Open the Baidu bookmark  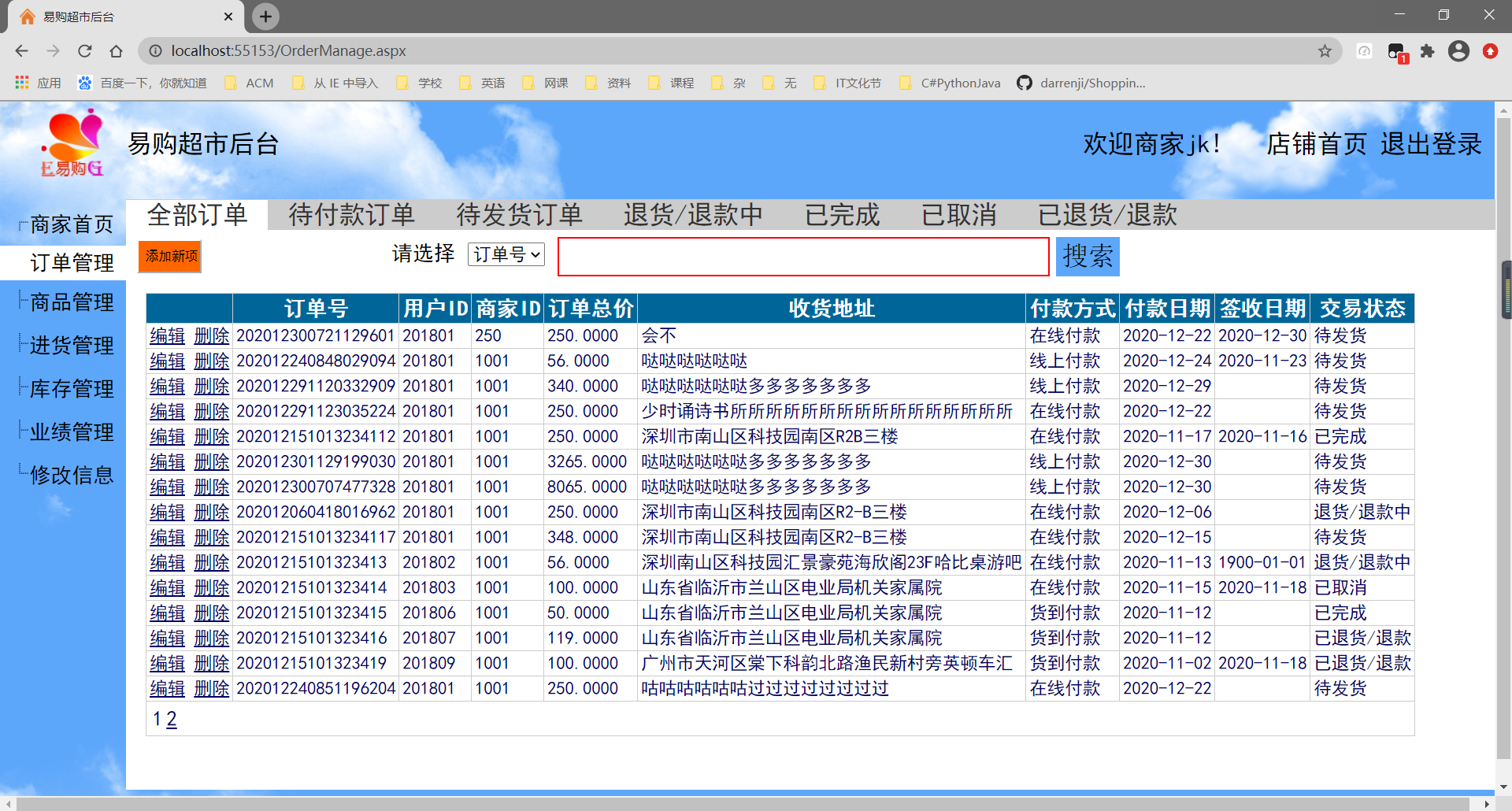[142, 83]
